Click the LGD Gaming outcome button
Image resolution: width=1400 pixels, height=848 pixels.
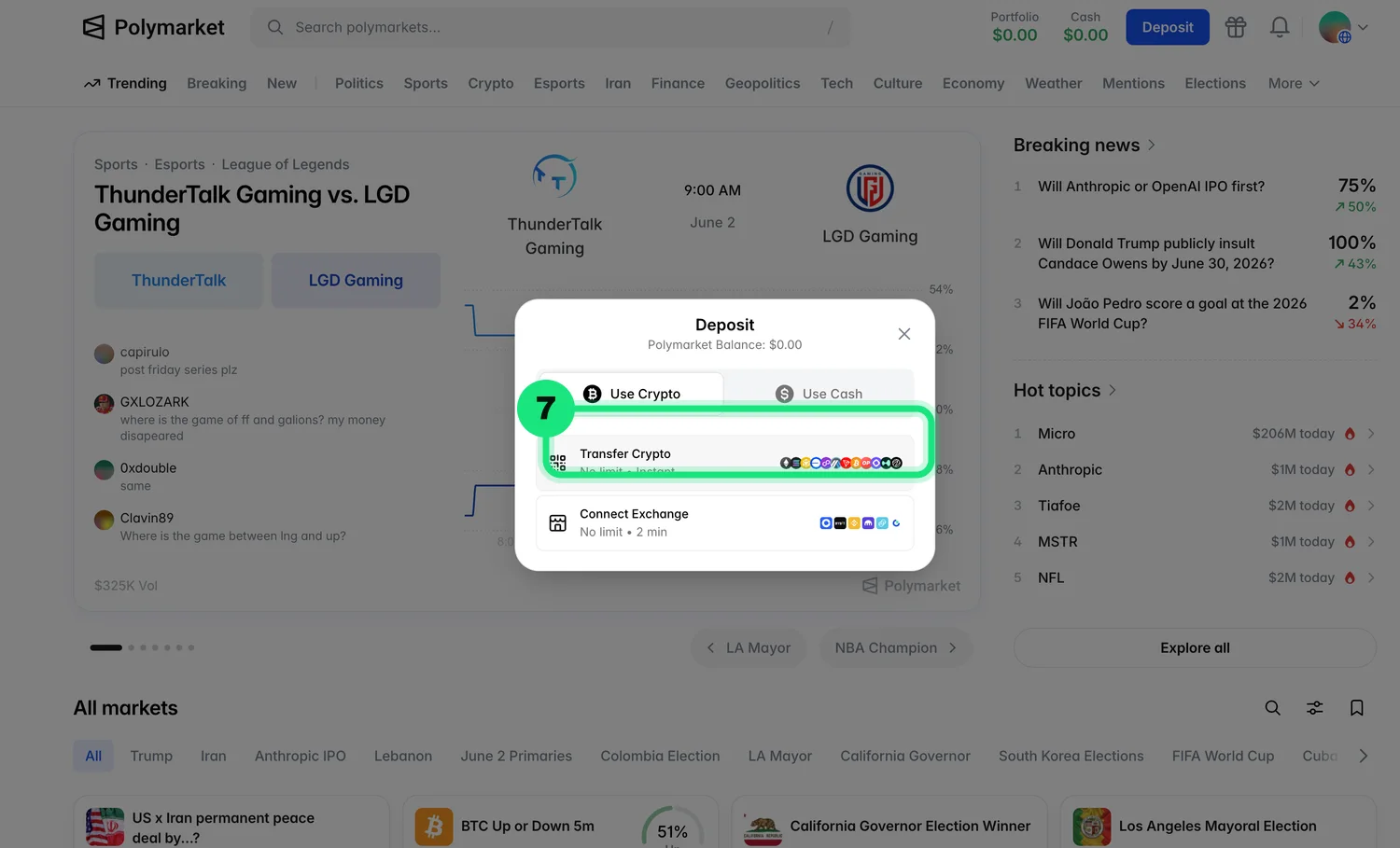[356, 280]
